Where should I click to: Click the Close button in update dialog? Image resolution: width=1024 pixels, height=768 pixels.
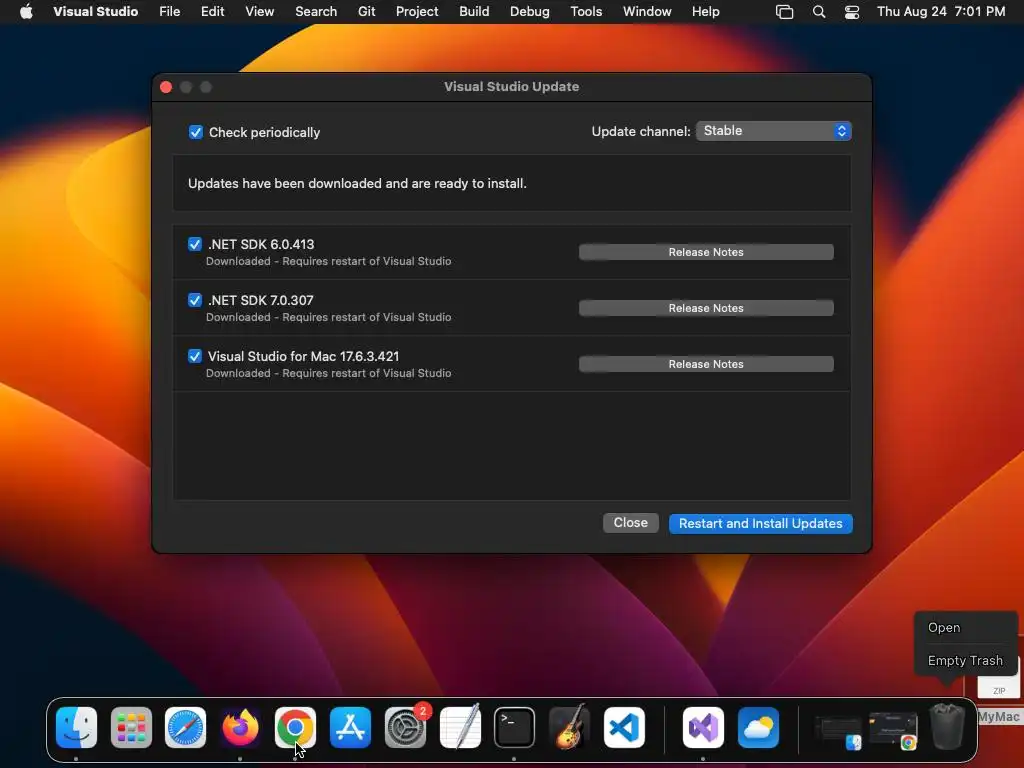(630, 523)
